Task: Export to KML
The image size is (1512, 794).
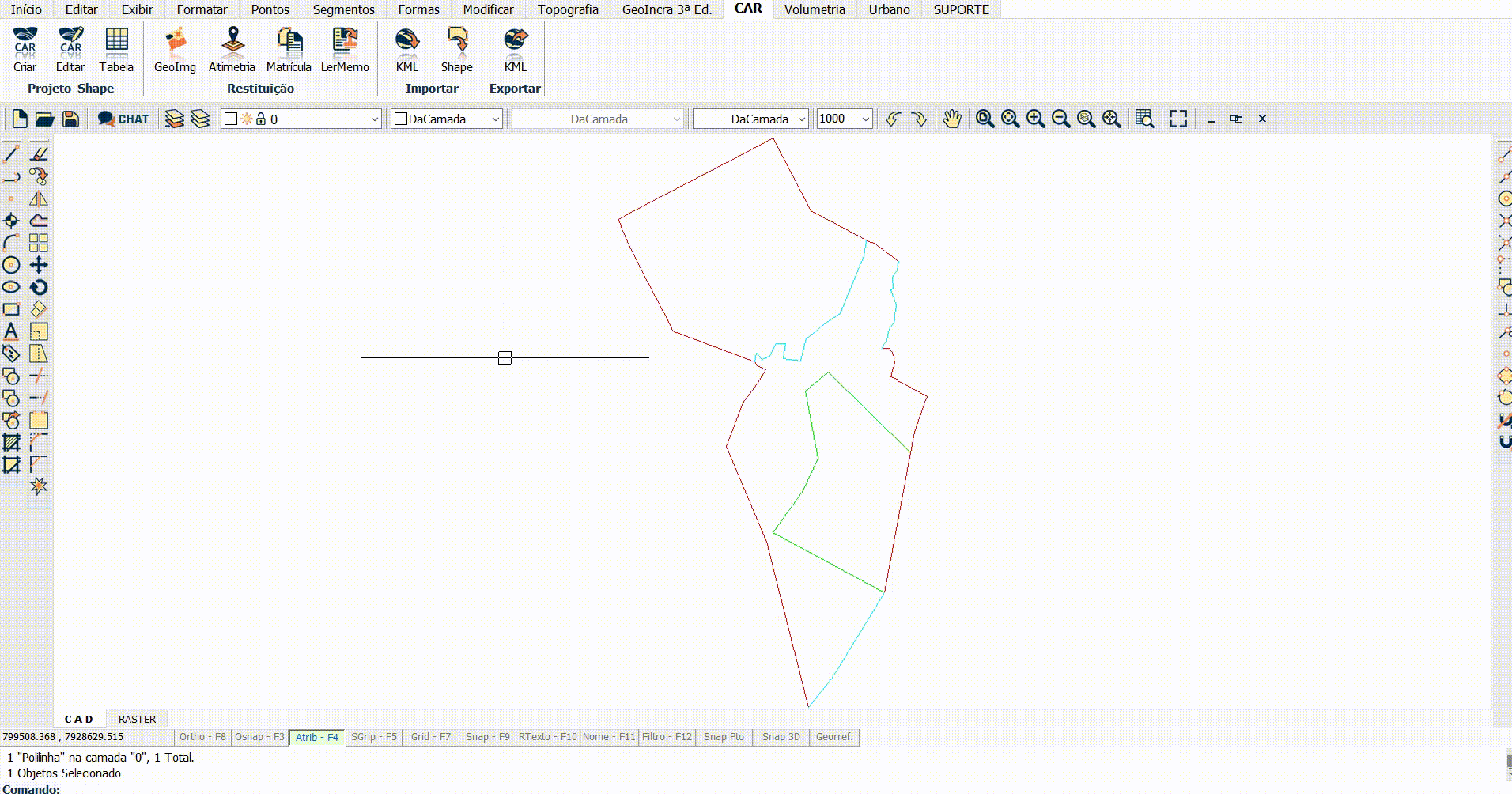Action: point(515,50)
